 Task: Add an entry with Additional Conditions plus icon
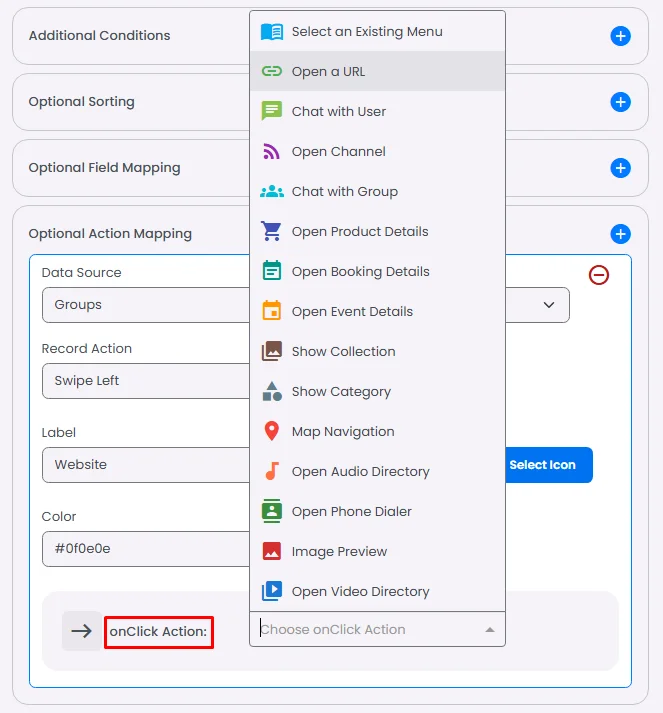(x=620, y=36)
